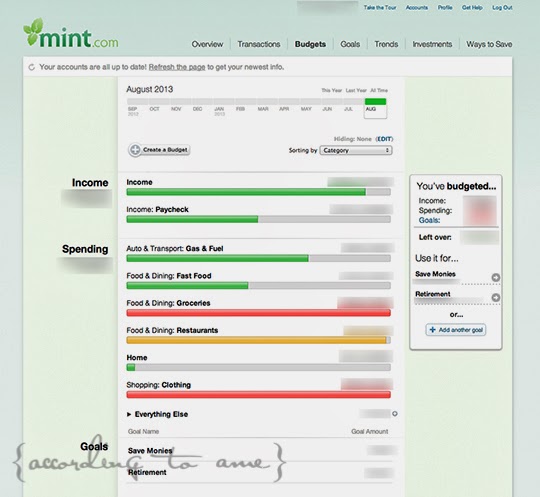540x497 pixels.
Task: Select the AUG month on timeline
Action: (375, 108)
